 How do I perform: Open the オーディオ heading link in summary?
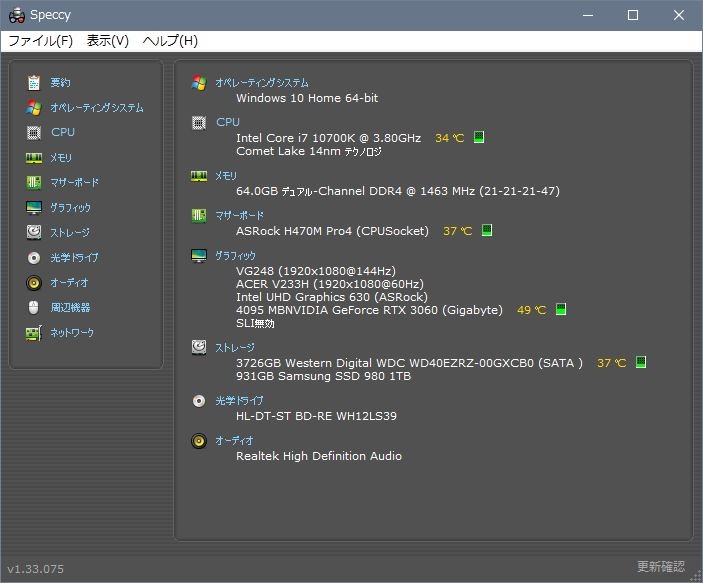[234, 441]
